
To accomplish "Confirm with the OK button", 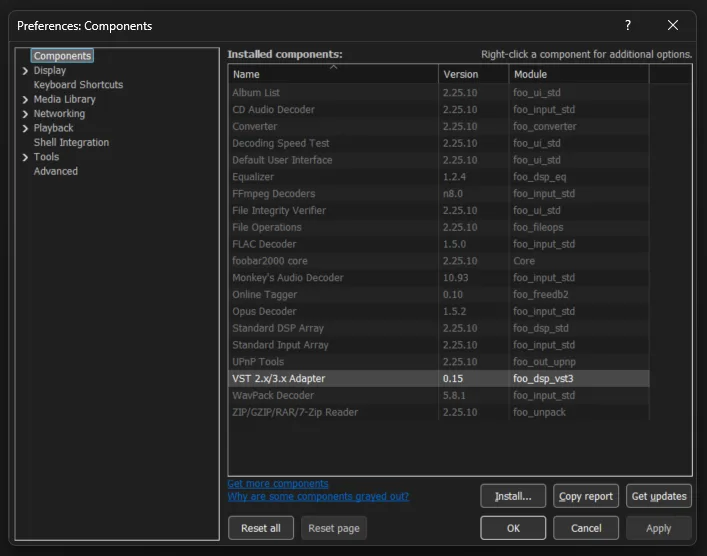I will click(513, 528).
